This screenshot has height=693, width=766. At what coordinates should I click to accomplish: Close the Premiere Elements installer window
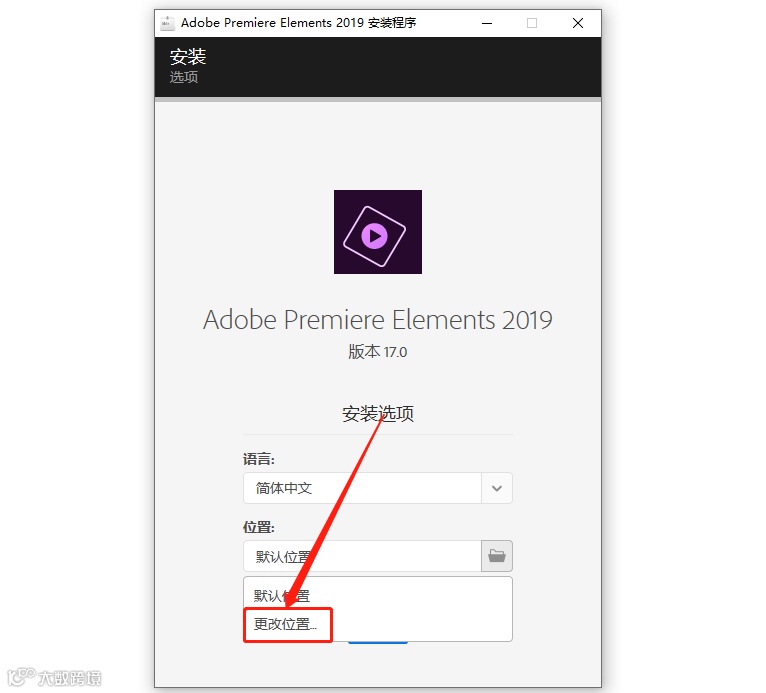pyautogui.click(x=578, y=23)
